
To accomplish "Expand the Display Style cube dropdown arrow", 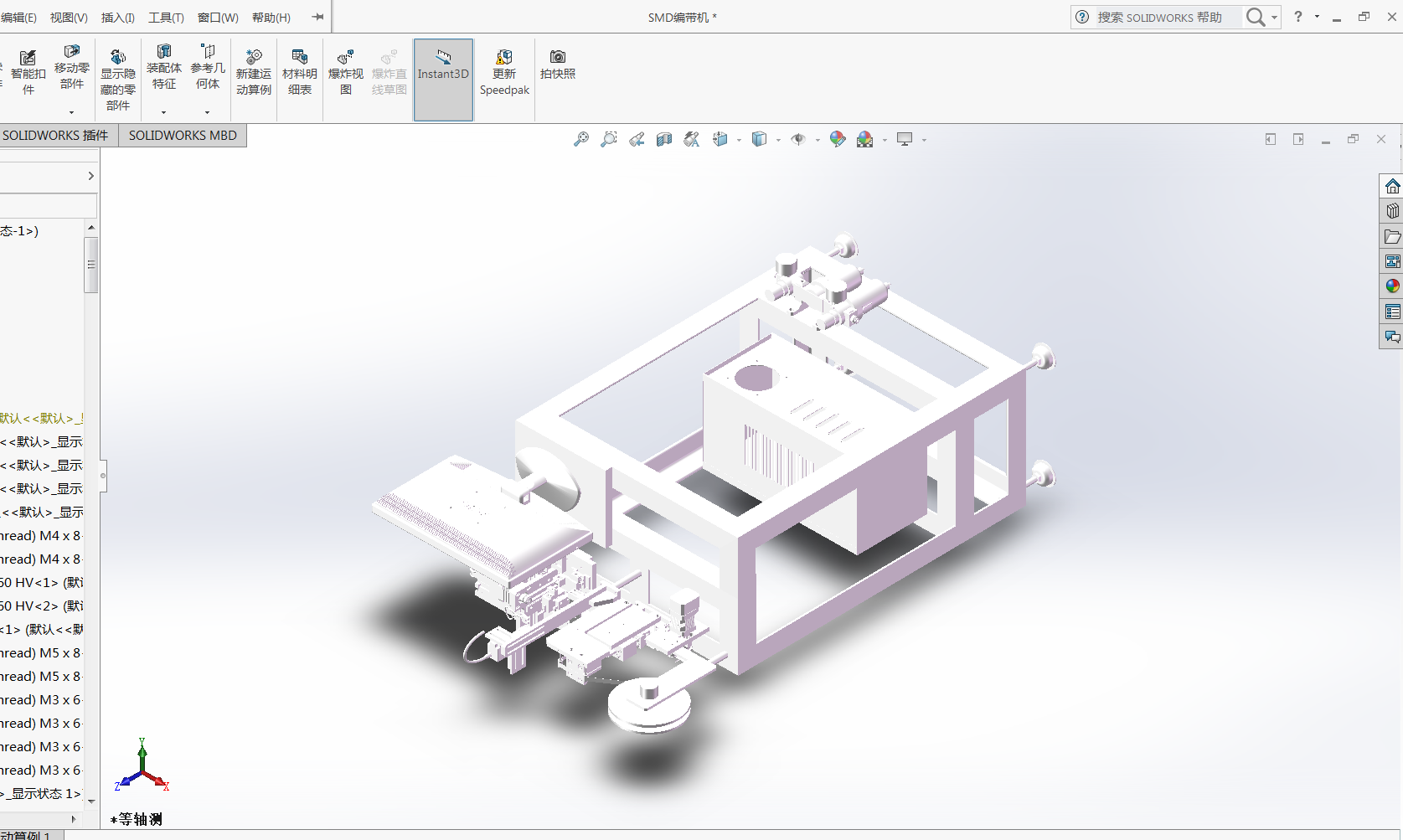I will (x=778, y=141).
